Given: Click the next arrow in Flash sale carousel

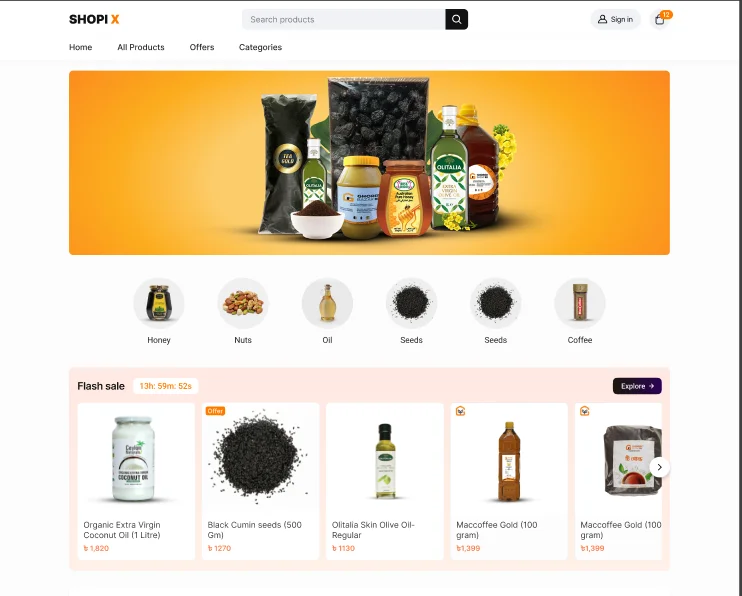Looking at the screenshot, I should (659, 467).
